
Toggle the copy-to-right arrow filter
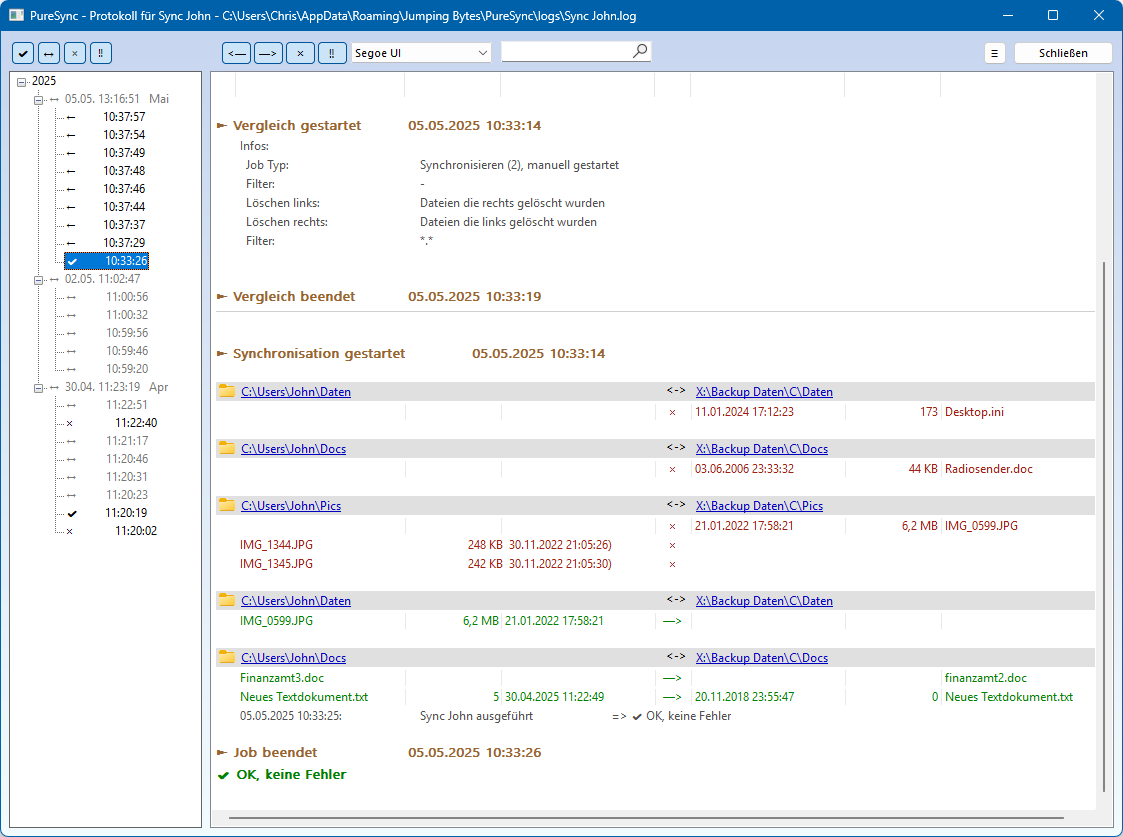(268, 52)
